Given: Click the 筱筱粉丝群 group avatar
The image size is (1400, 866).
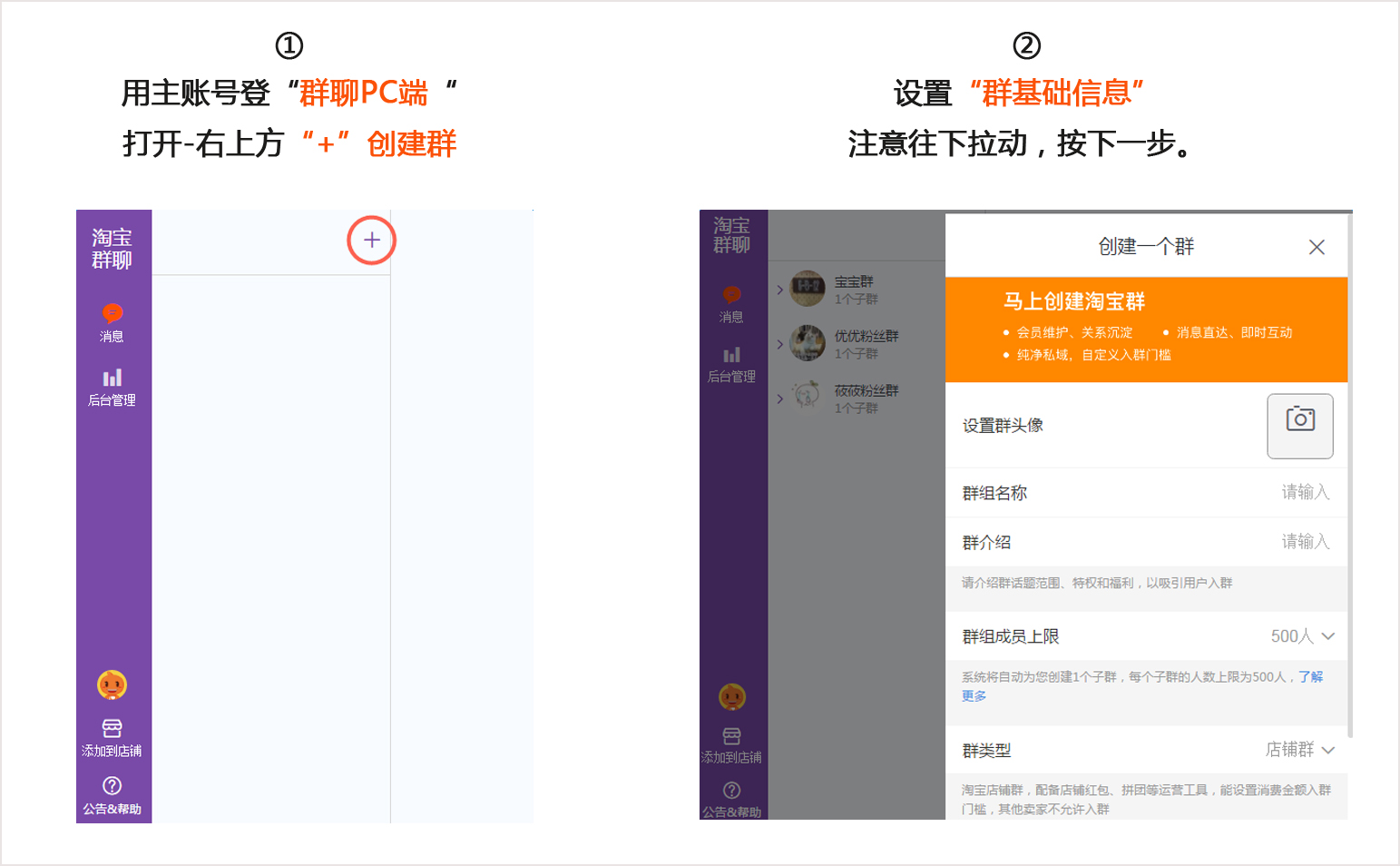Looking at the screenshot, I should point(808,397).
